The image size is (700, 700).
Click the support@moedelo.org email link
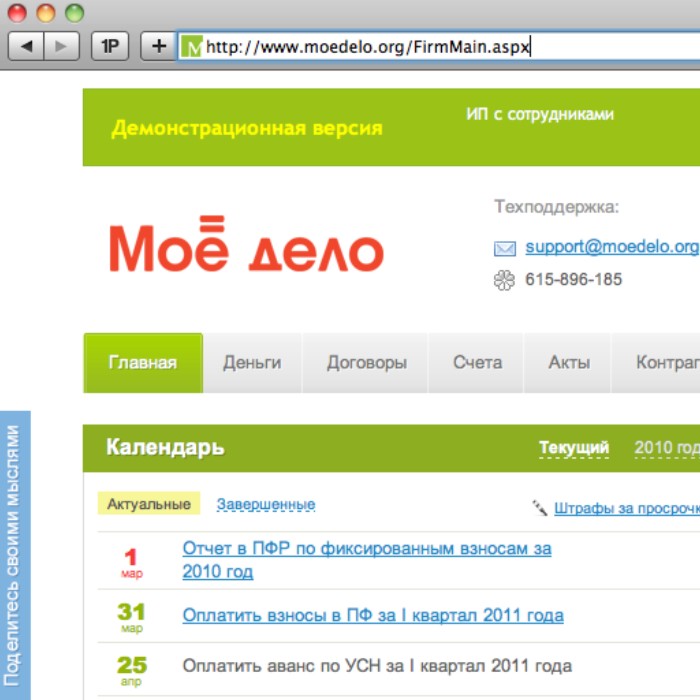[611, 246]
